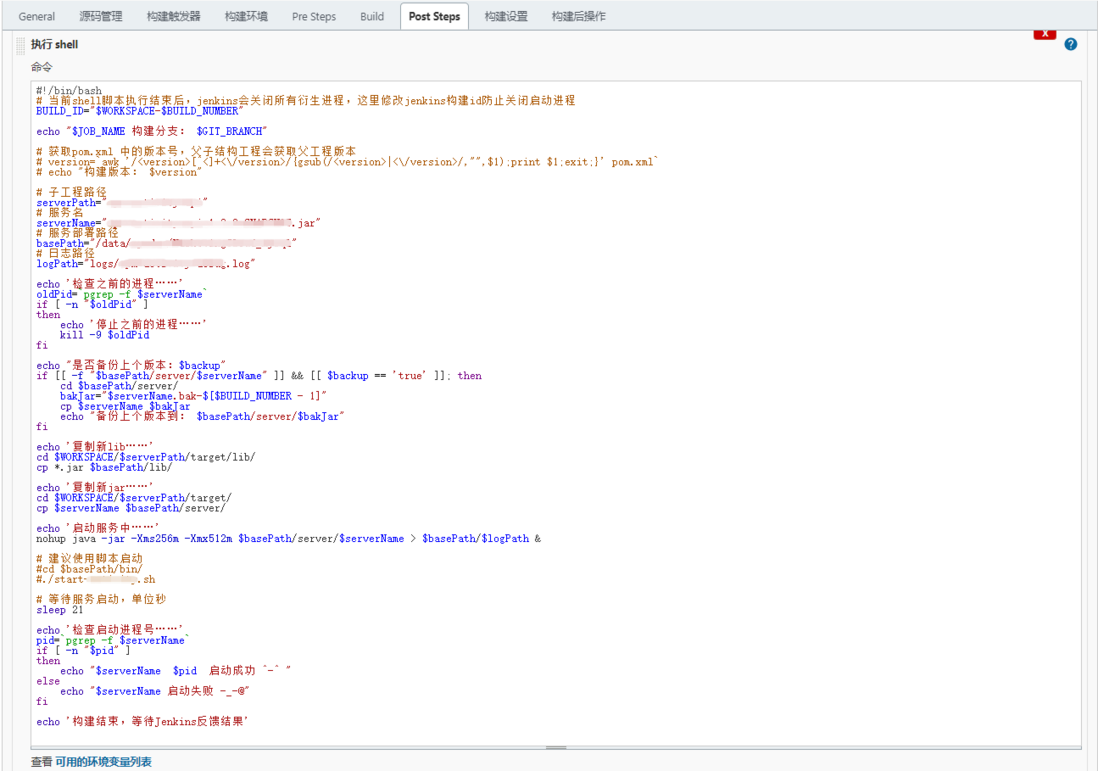Open the 构建触发器 tab
The image size is (1098, 771).
point(173,16)
